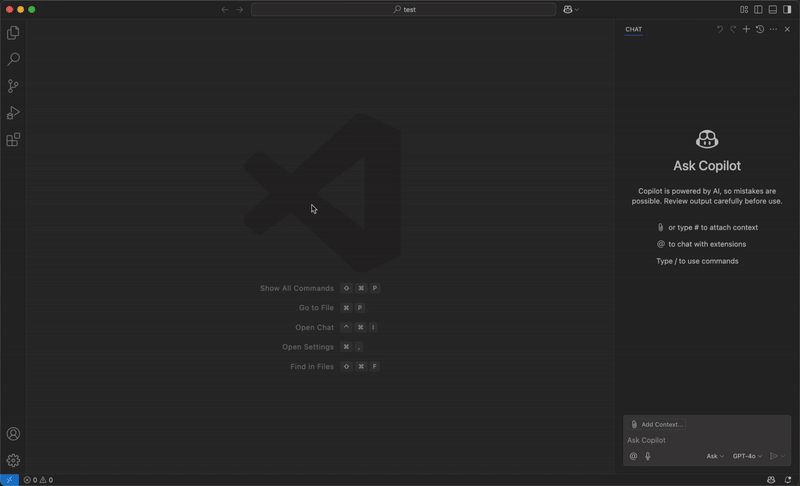The image size is (800, 486).
Task: Open the Extensions view
Action: point(13,139)
